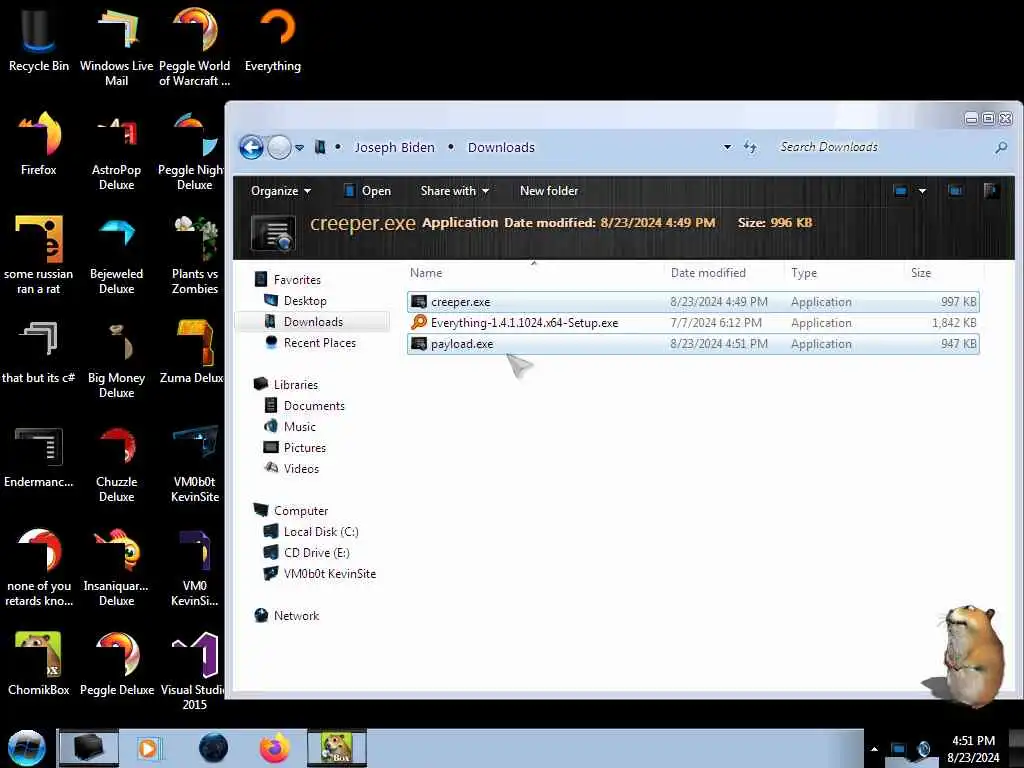Show the preview pane icon
The width and height of the screenshot is (1024, 768).
(955, 191)
